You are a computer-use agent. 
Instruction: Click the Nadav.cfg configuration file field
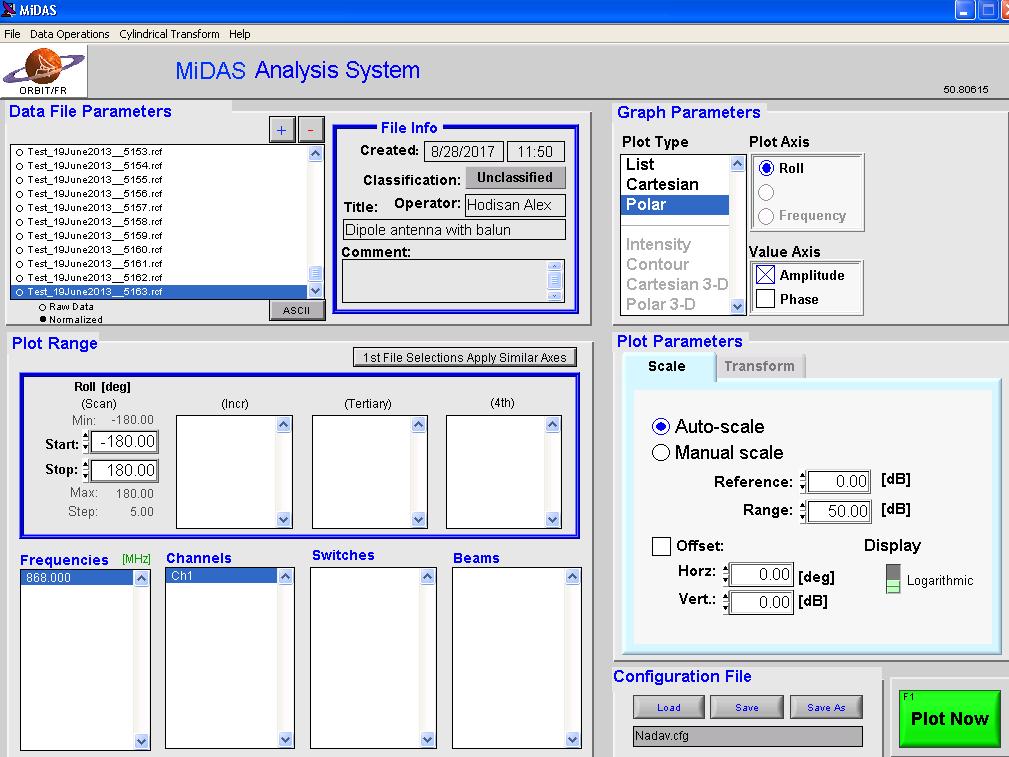(748, 736)
